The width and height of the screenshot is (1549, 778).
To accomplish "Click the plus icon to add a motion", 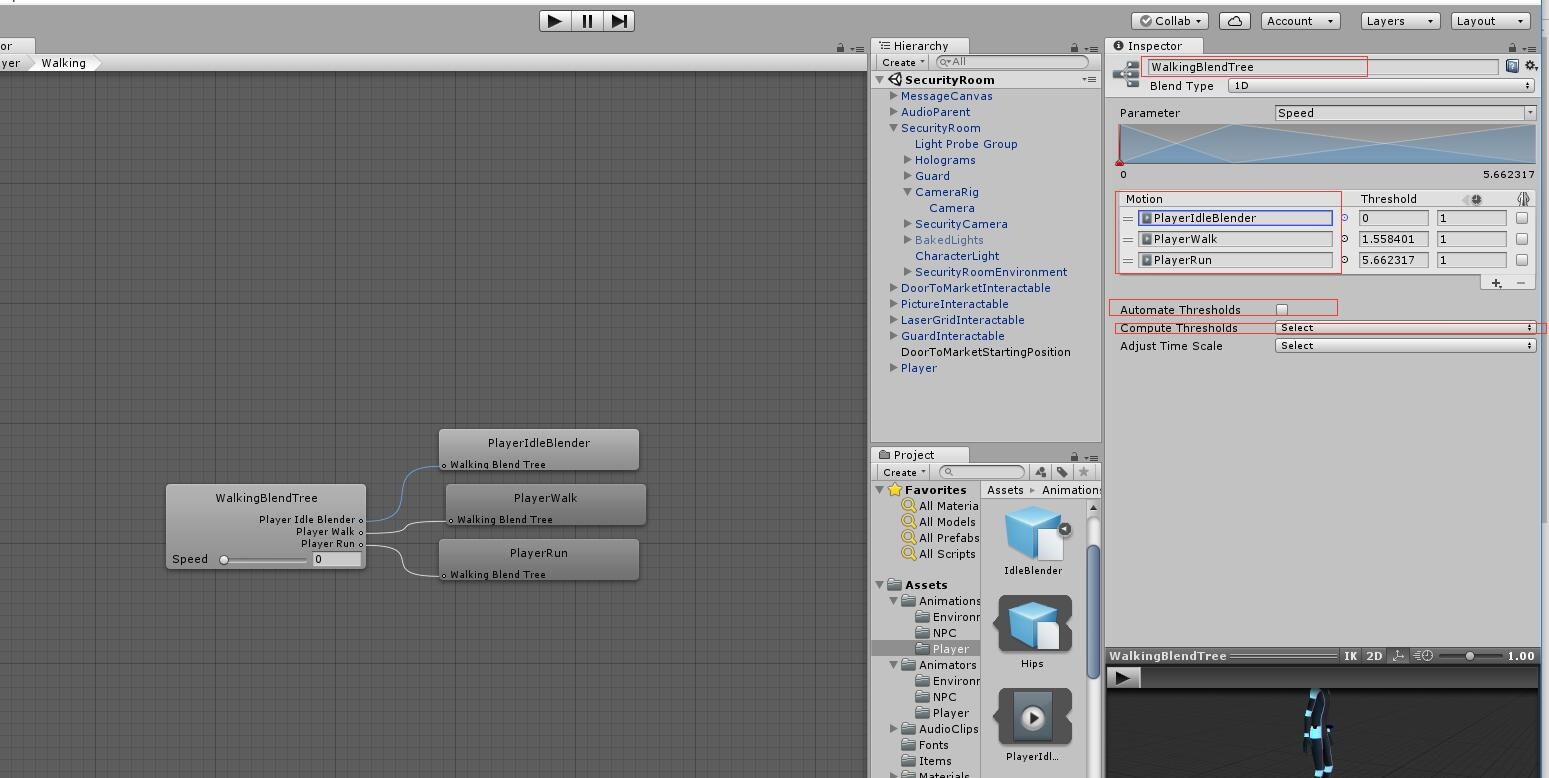I will tap(1496, 284).
